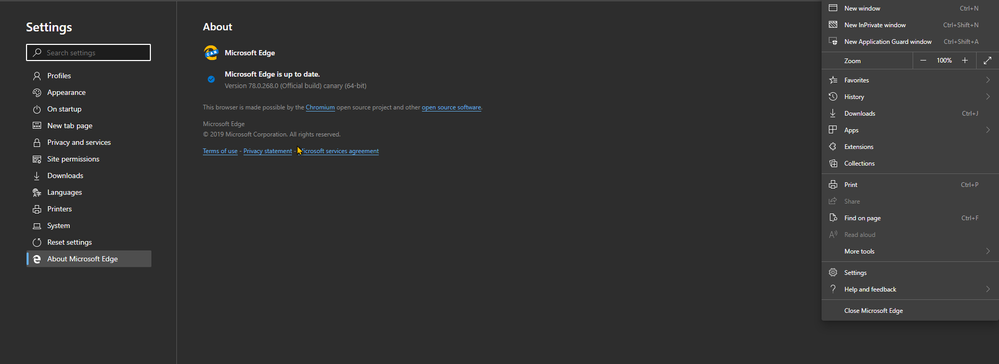Open the Privacy statement link
The height and width of the screenshot is (364, 999).
point(268,151)
